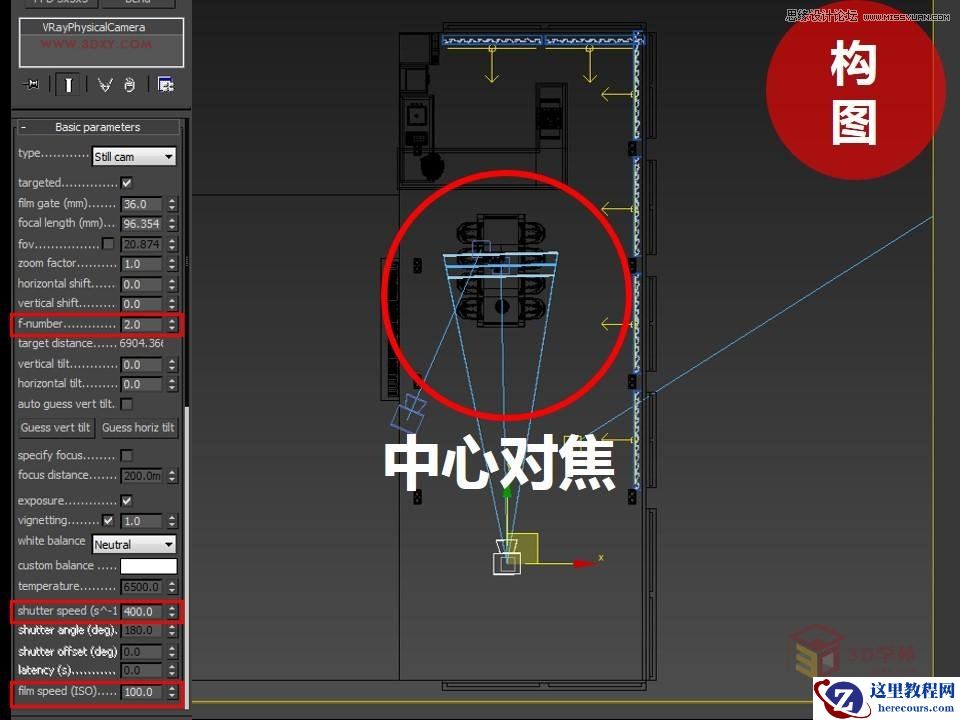
Task: Click the horizontal shift spinner arrows
Action: coord(172,284)
